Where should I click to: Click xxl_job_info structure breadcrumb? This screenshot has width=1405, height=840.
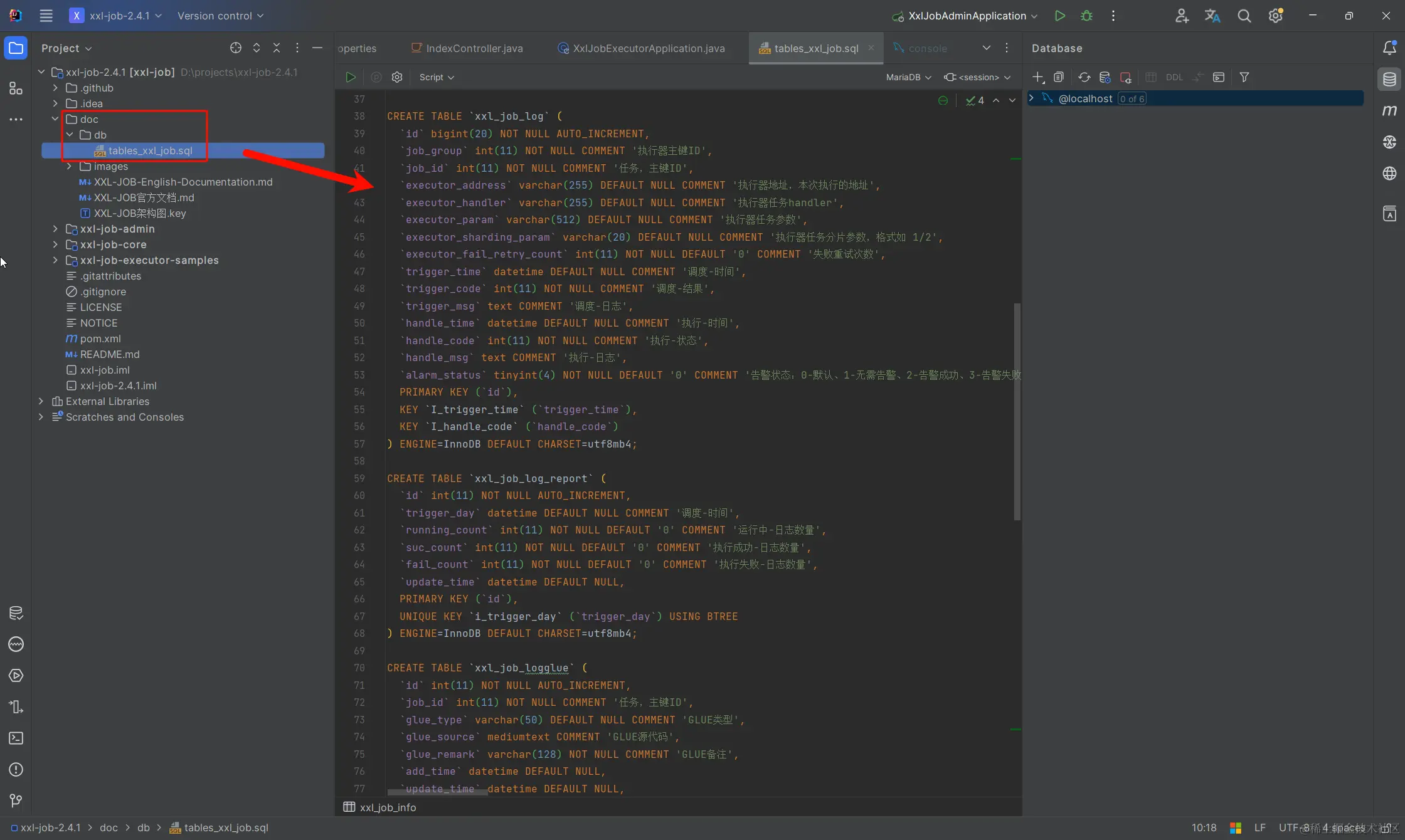380,807
